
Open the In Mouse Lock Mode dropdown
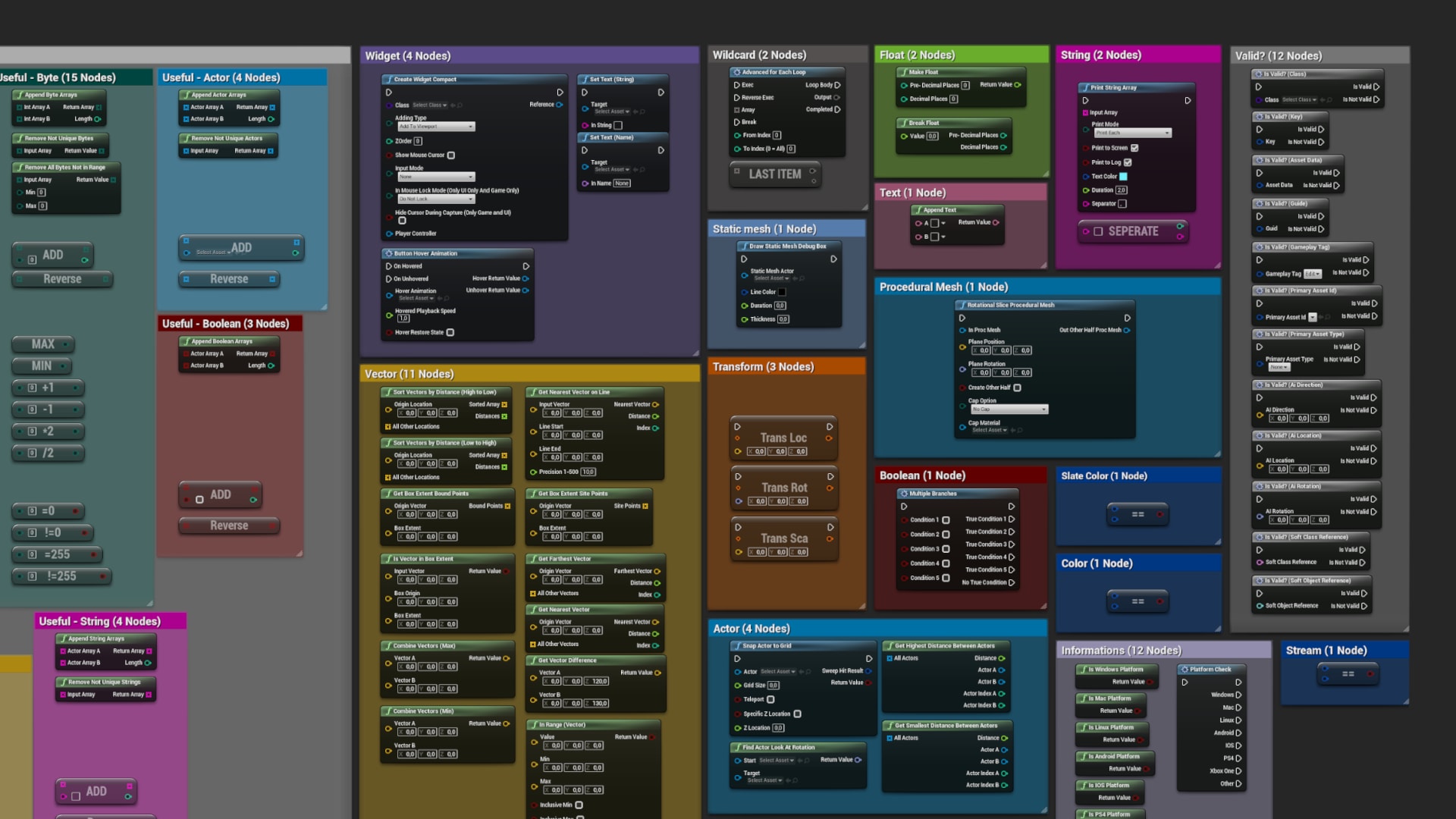(x=437, y=199)
